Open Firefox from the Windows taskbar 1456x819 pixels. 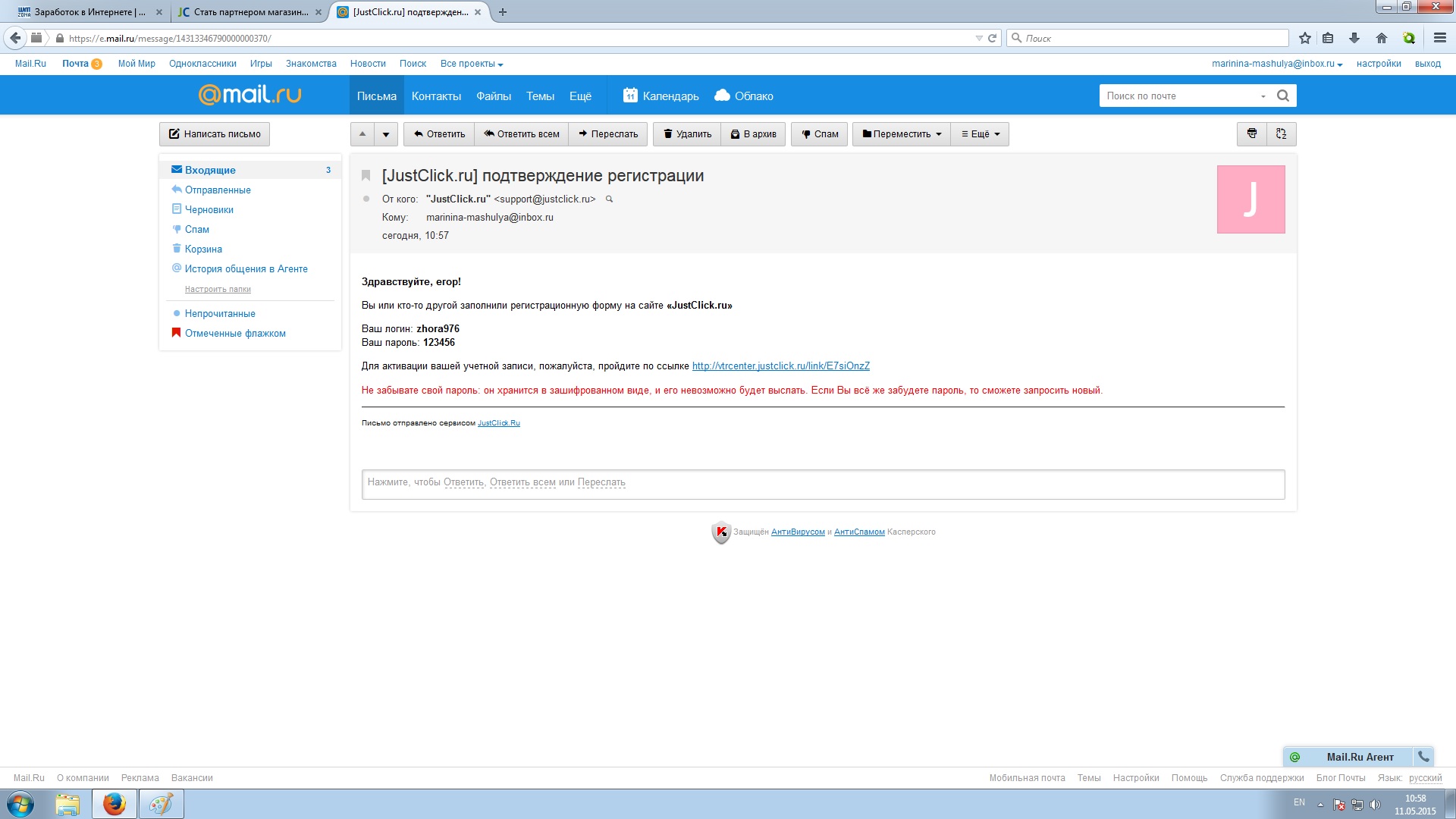pos(115,804)
